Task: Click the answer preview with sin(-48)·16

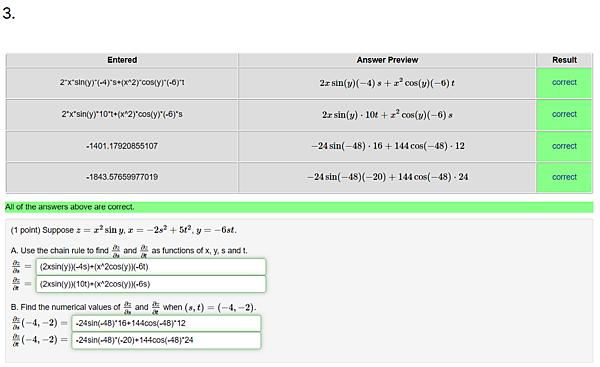Action: click(x=387, y=146)
